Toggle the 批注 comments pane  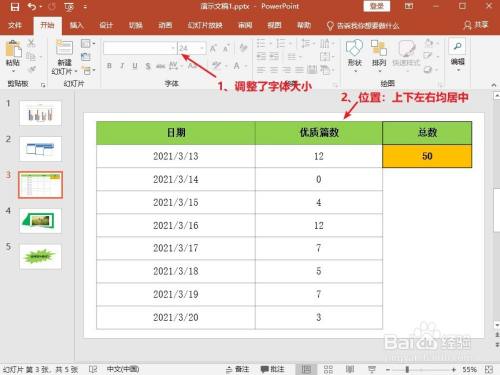(x=273, y=369)
